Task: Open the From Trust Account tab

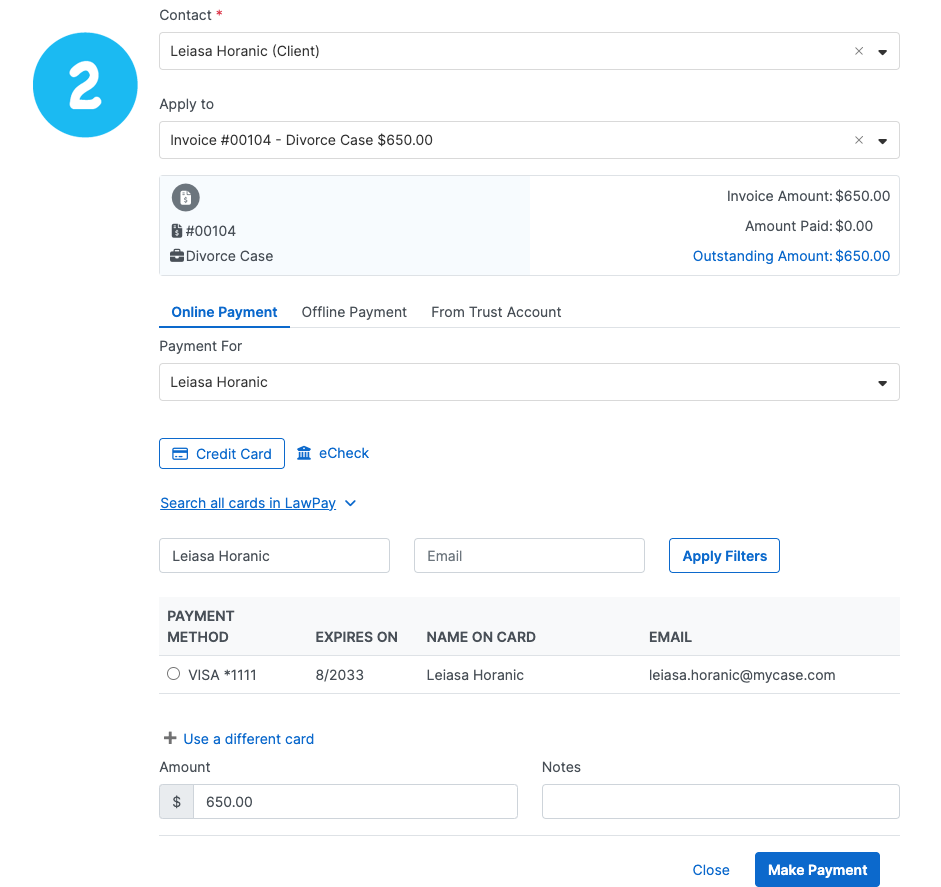Action: pyautogui.click(x=496, y=312)
